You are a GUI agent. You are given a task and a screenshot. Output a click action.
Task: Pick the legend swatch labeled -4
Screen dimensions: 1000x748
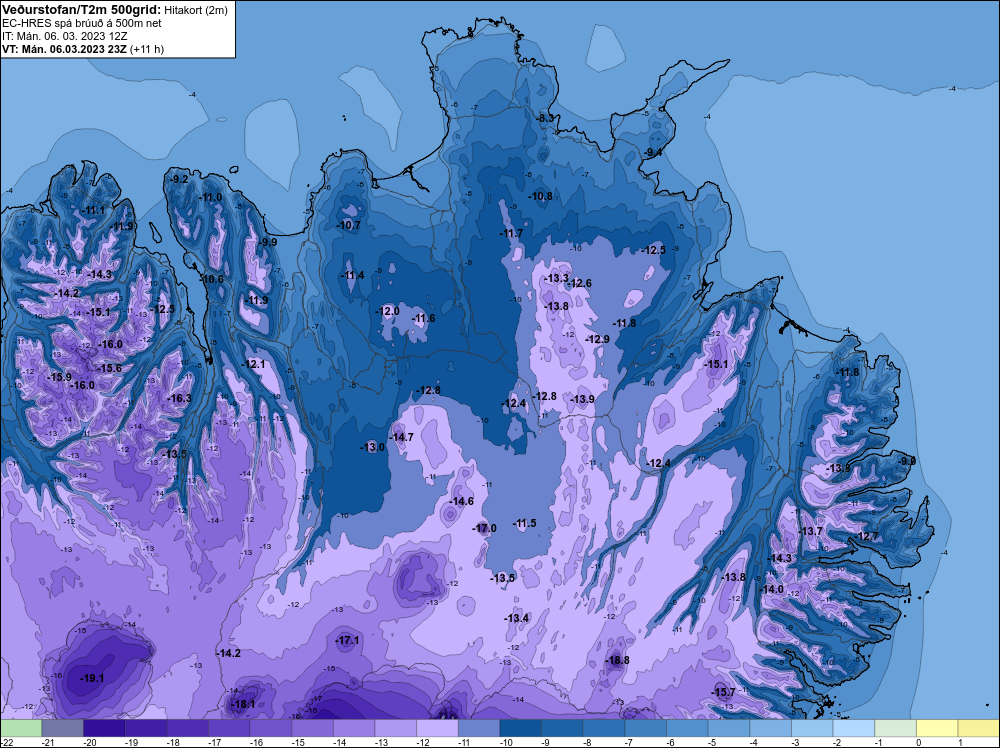point(770,728)
